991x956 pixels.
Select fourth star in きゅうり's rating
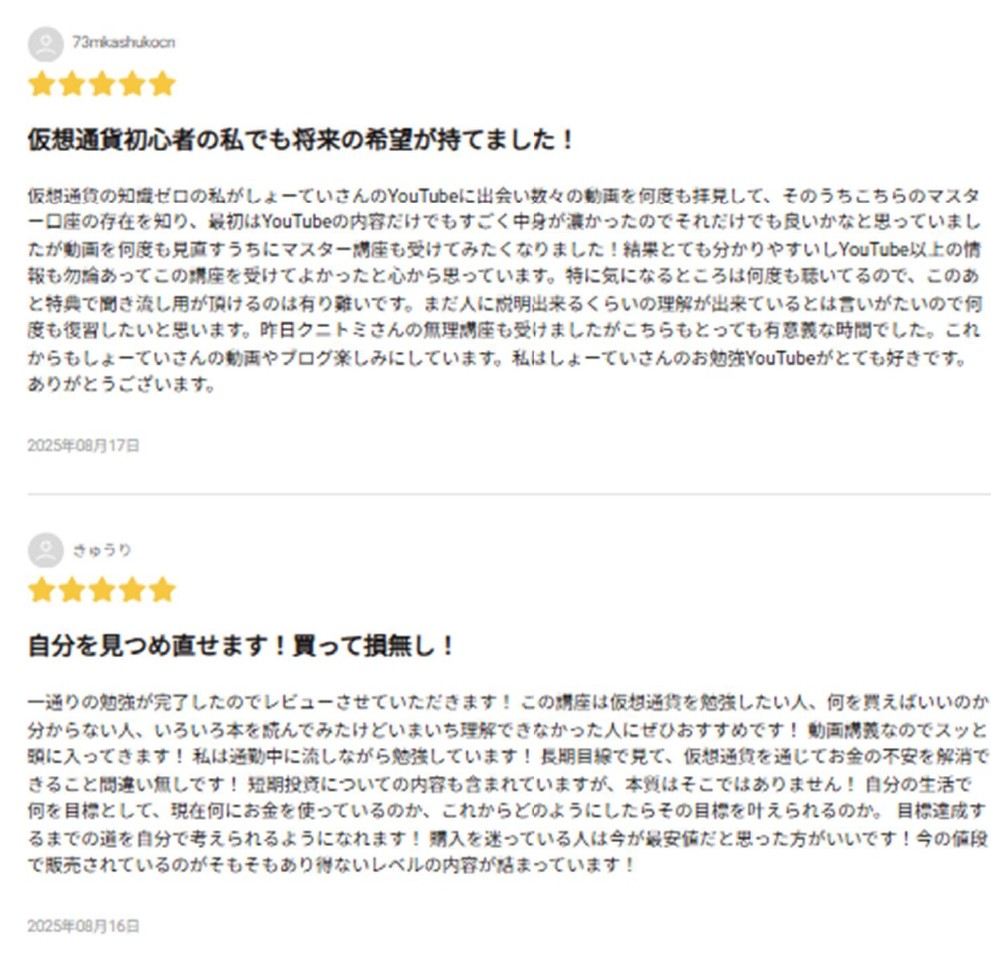[x=132, y=590]
